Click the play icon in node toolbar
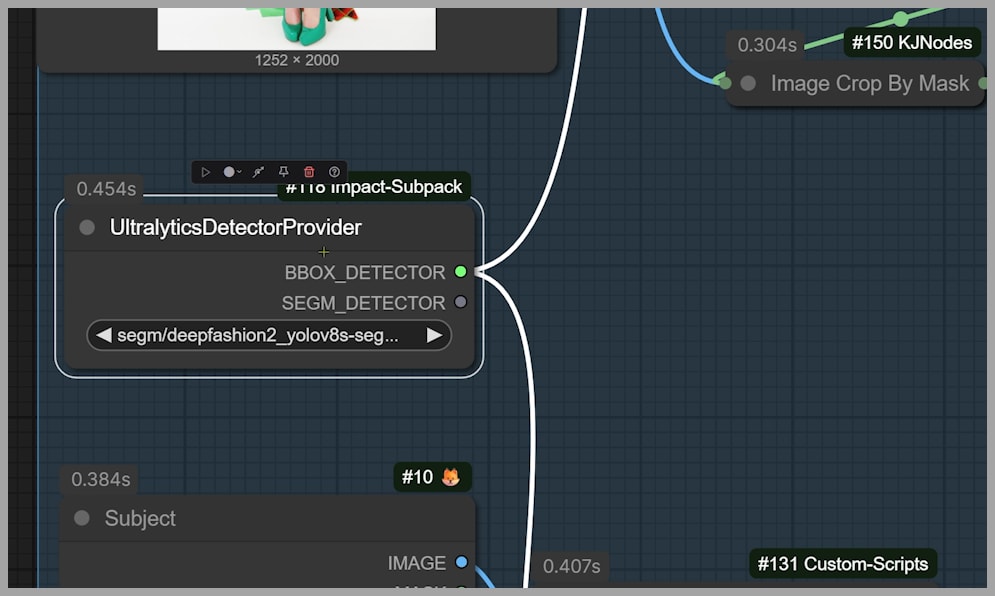The image size is (995, 596). 206,172
